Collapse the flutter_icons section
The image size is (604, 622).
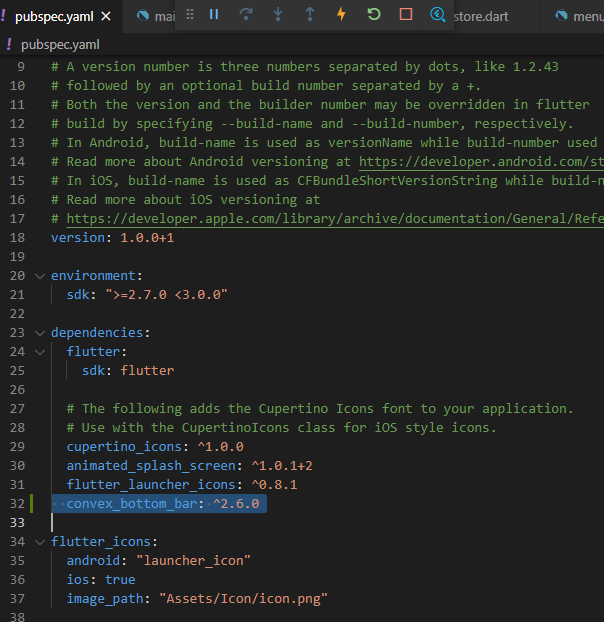(x=40, y=542)
